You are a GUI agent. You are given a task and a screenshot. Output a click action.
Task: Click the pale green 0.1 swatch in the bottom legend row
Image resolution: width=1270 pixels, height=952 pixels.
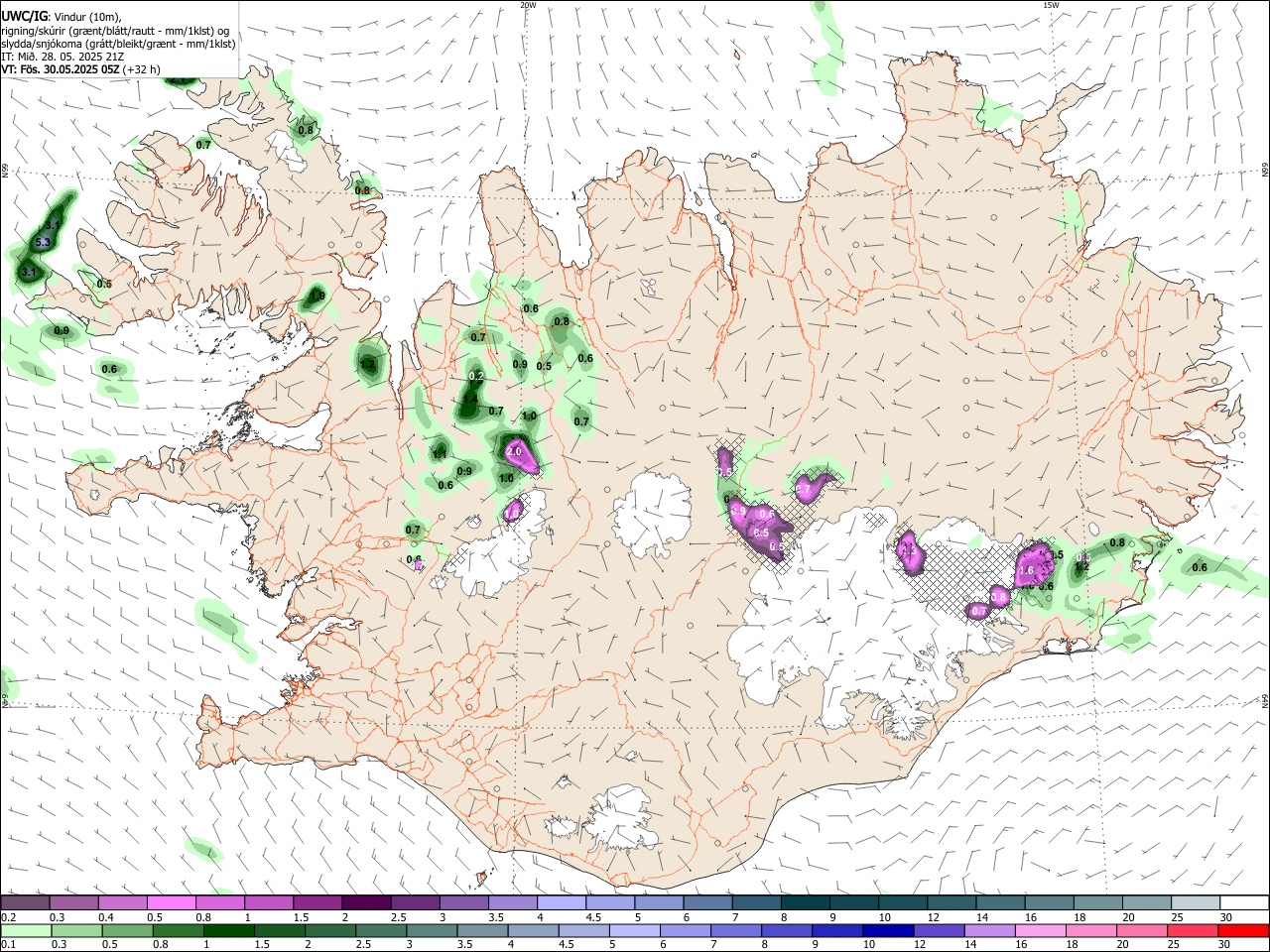pos(25,930)
